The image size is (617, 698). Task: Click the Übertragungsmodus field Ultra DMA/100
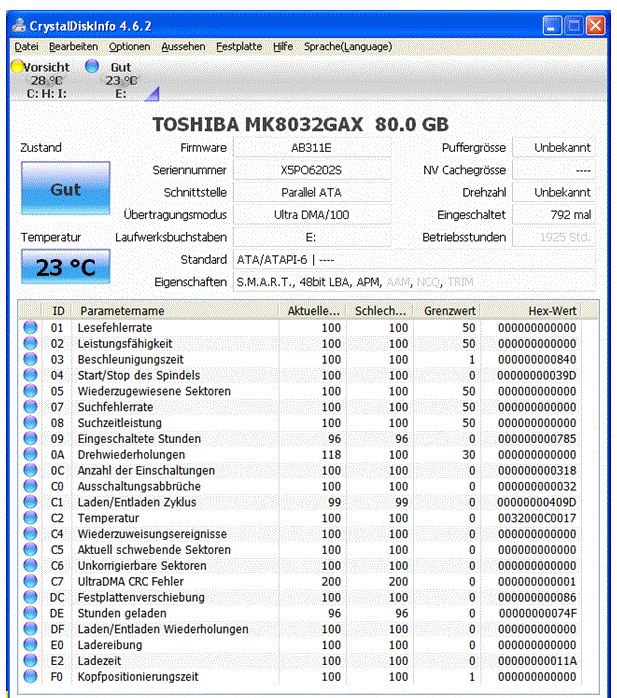312,215
